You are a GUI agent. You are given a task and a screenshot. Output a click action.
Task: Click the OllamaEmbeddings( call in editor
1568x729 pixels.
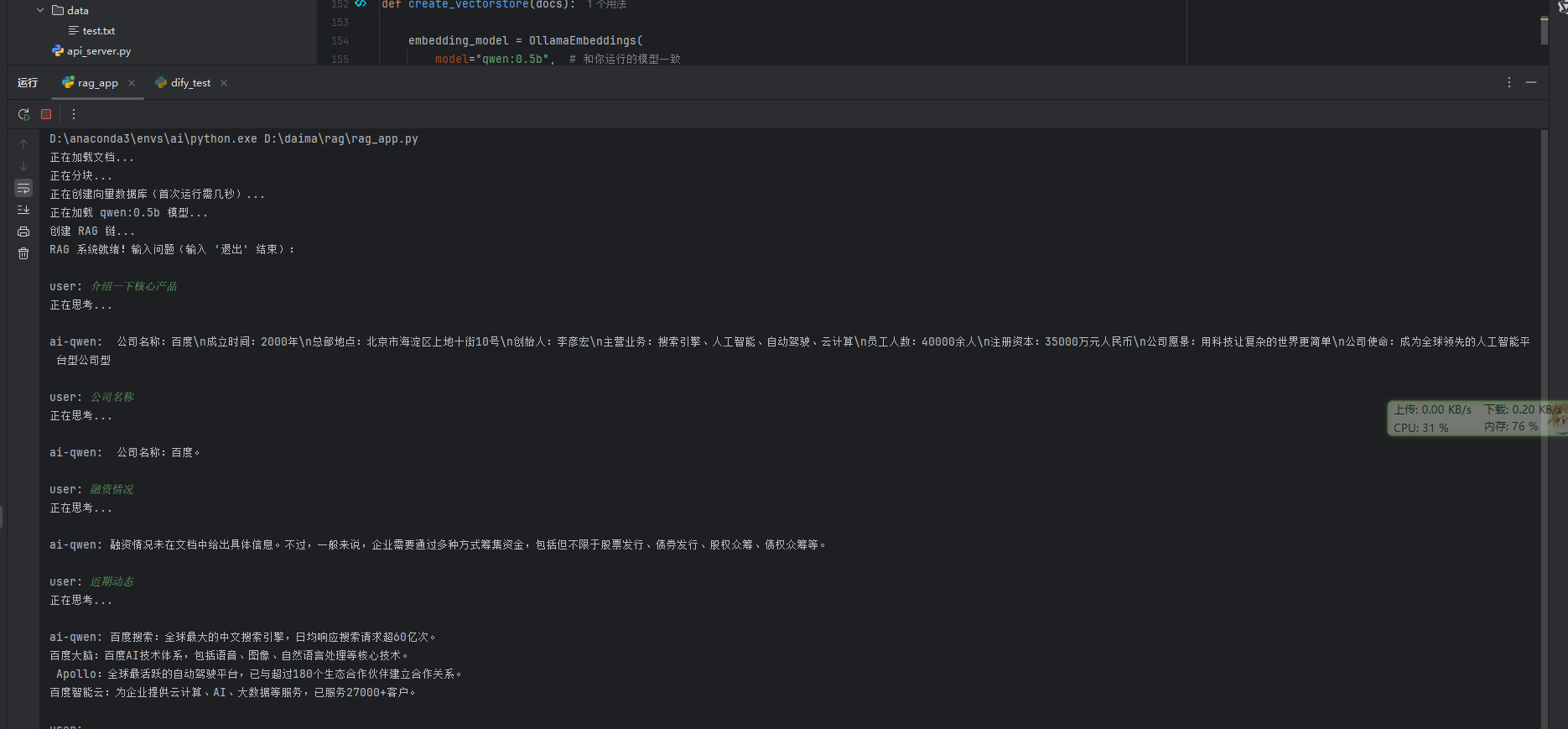[x=586, y=40]
